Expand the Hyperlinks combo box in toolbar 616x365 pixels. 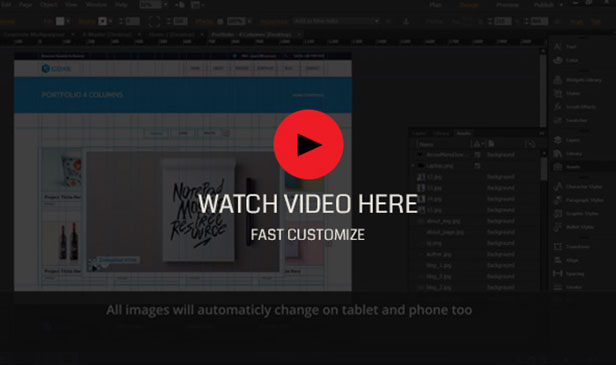(x=336, y=21)
